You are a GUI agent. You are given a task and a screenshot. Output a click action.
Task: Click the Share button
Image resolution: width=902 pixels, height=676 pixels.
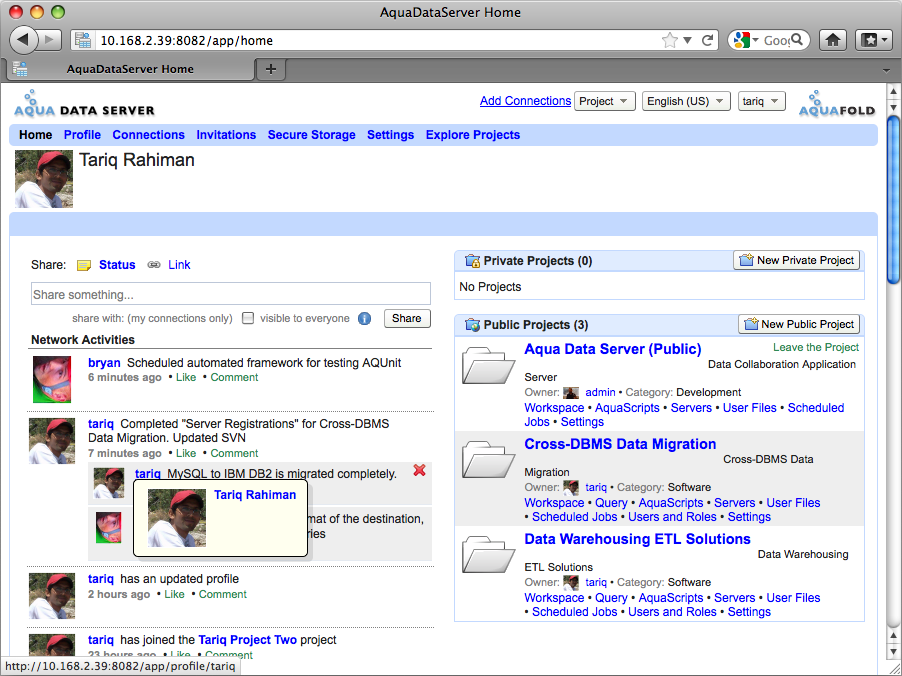click(x=407, y=318)
